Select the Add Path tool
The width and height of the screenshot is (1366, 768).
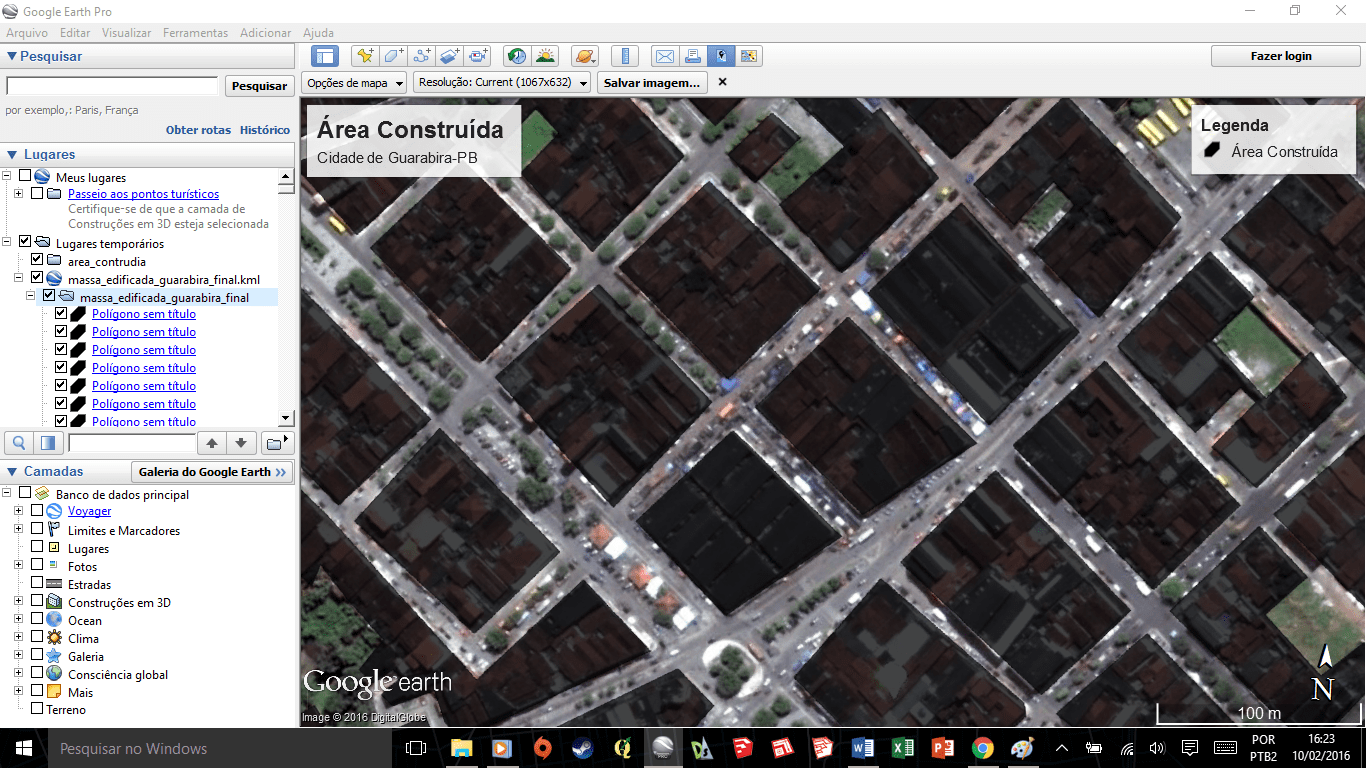pos(422,56)
